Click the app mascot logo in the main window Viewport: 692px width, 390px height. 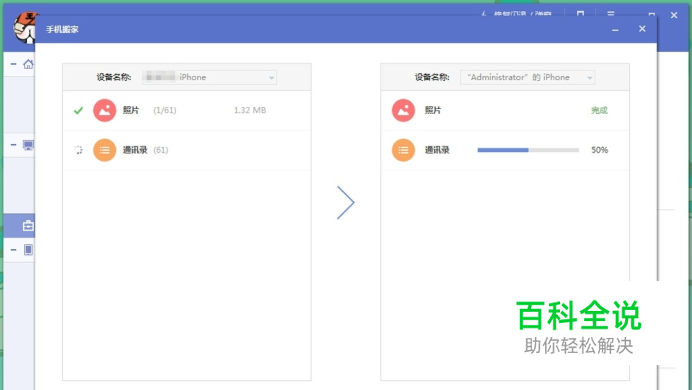click(25, 28)
